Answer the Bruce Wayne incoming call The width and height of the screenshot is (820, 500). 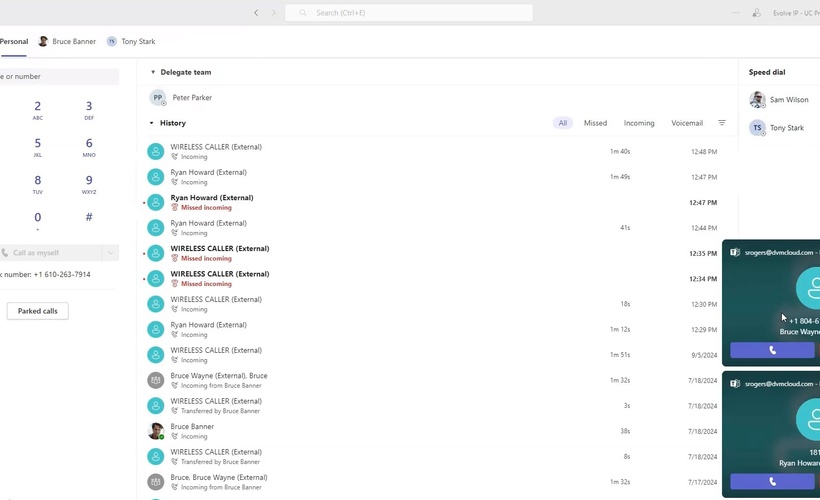772,350
